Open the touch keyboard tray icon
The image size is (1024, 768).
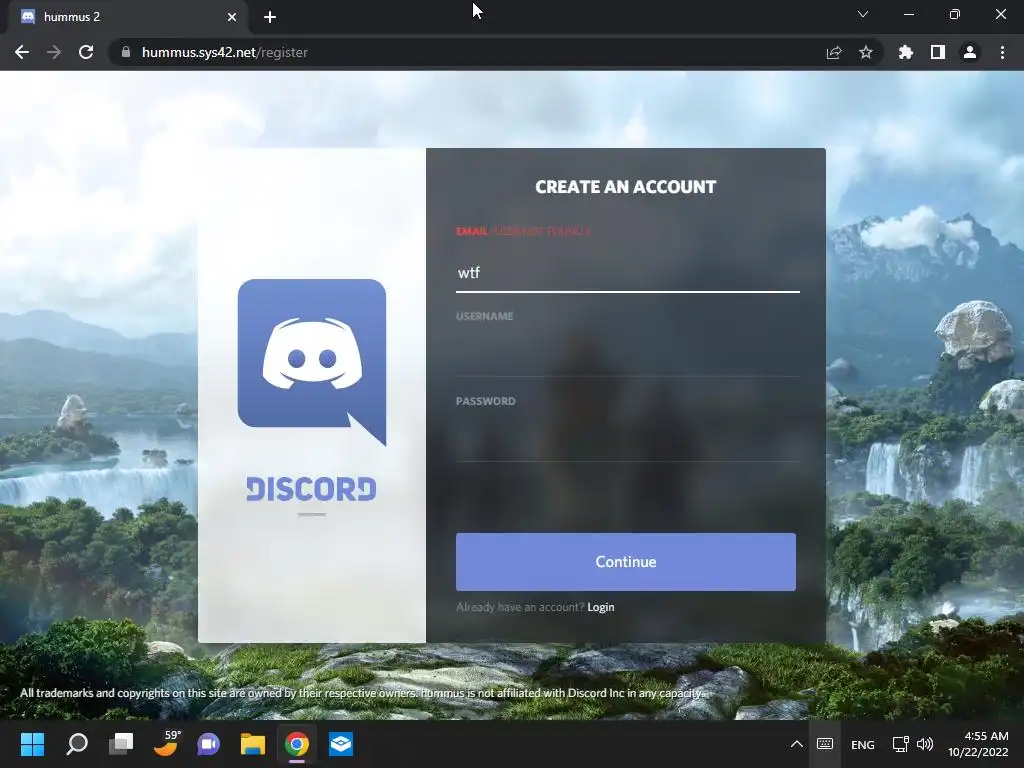(825, 744)
